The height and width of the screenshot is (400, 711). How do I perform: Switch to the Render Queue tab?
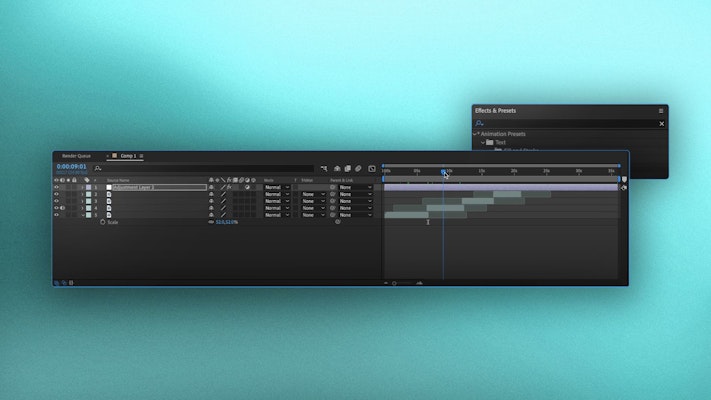(x=76, y=156)
